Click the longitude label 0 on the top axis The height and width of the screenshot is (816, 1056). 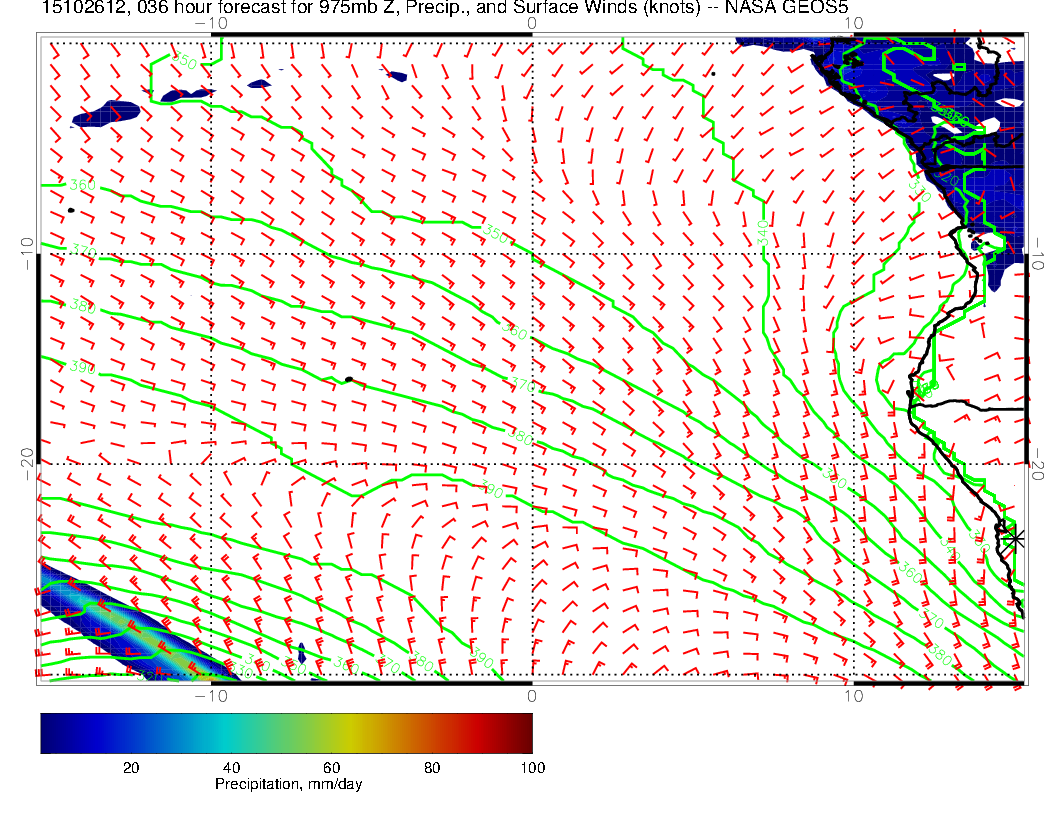[x=531, y=24]
